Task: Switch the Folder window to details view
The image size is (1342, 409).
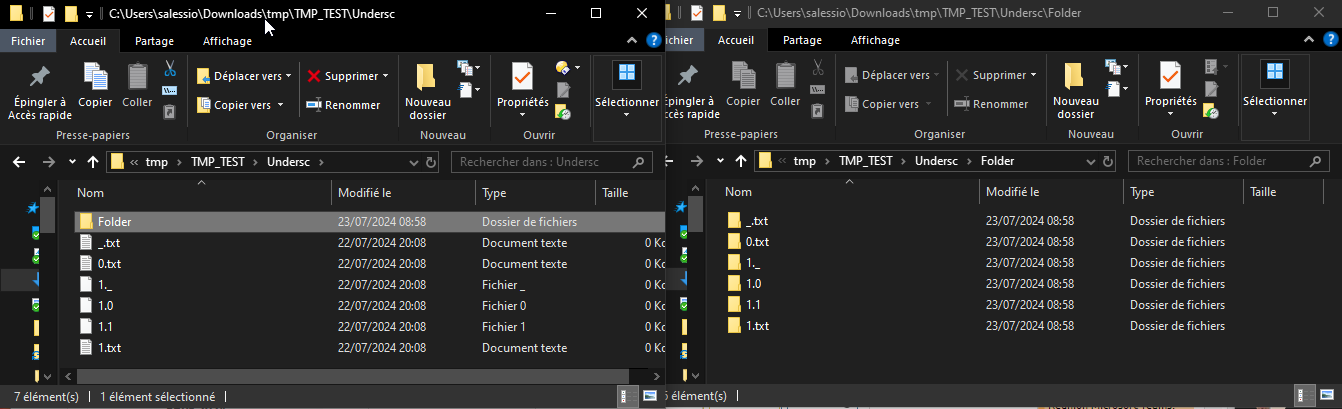Action: tap(1303, 396)
